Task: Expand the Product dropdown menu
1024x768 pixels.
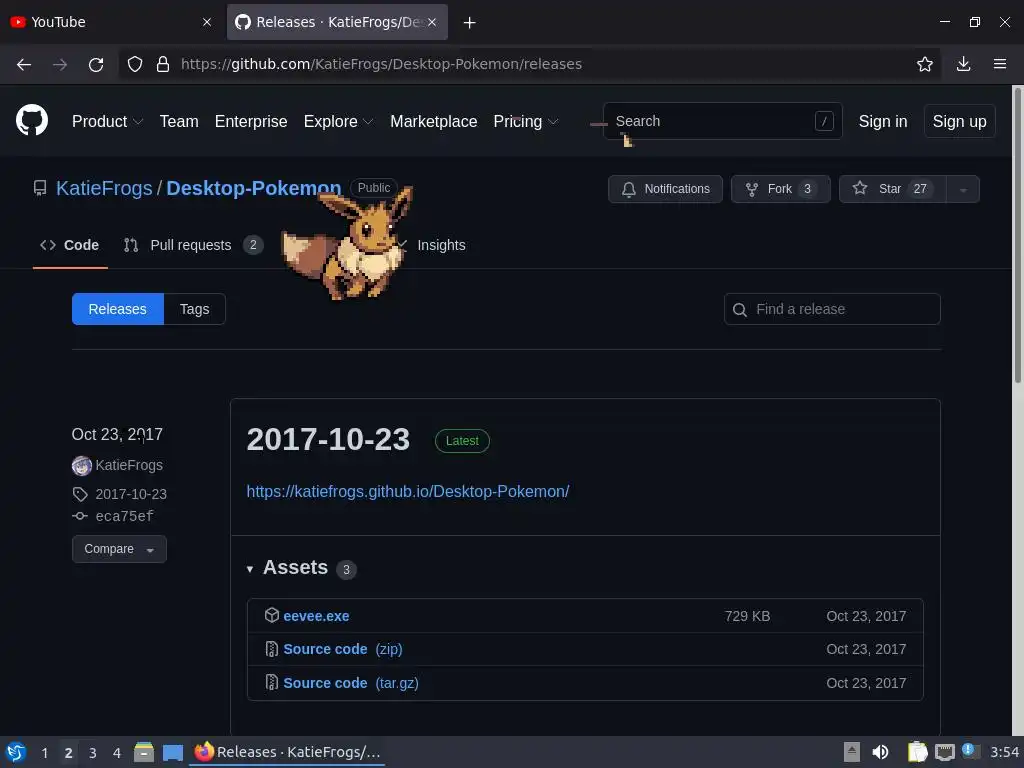Action: 107,121
